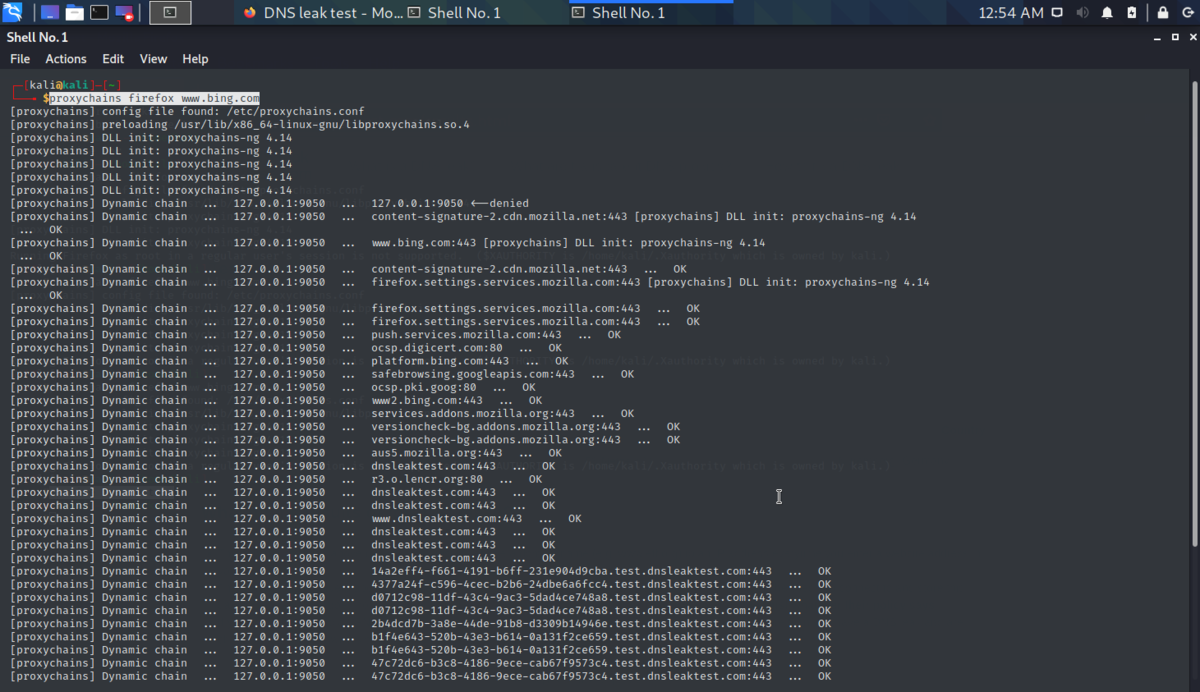Click OK at end of r3.o.lencr.org line
The width and height of the screenshot is (1200, 692).
click(536, 479)
